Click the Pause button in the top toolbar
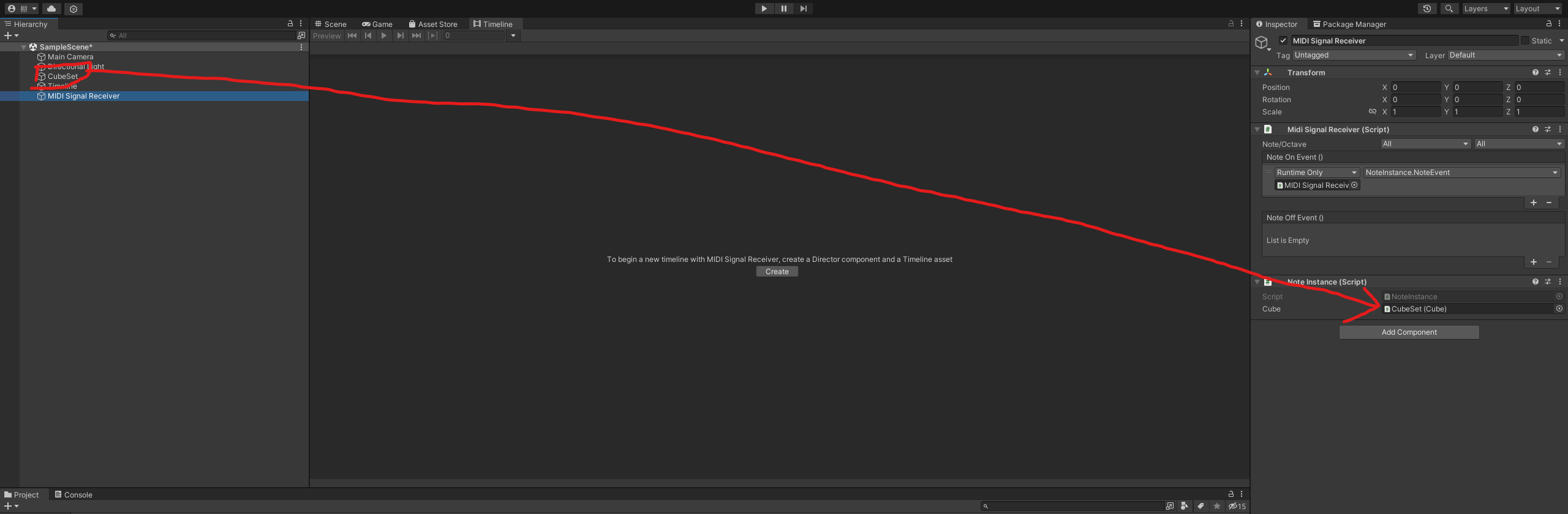1568x514 pixels. [x=783, y=9]
